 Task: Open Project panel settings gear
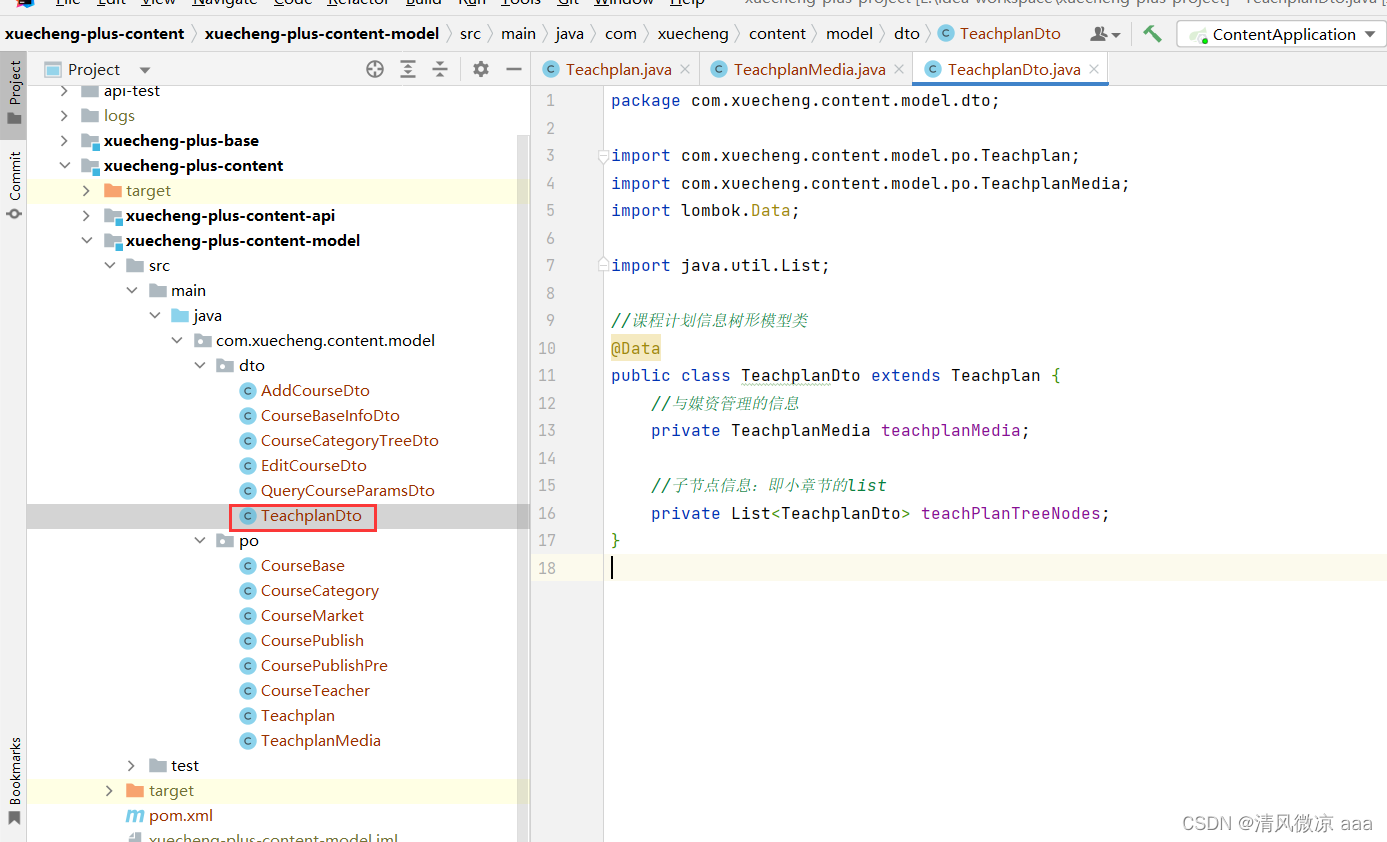point(481,69)
